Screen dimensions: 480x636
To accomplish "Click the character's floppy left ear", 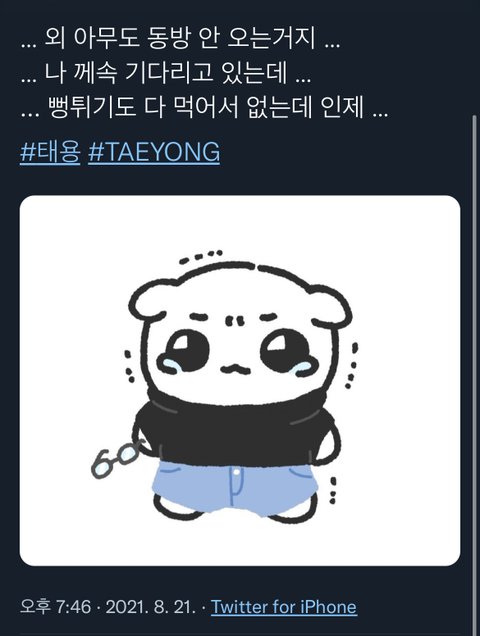I will 151,301.
